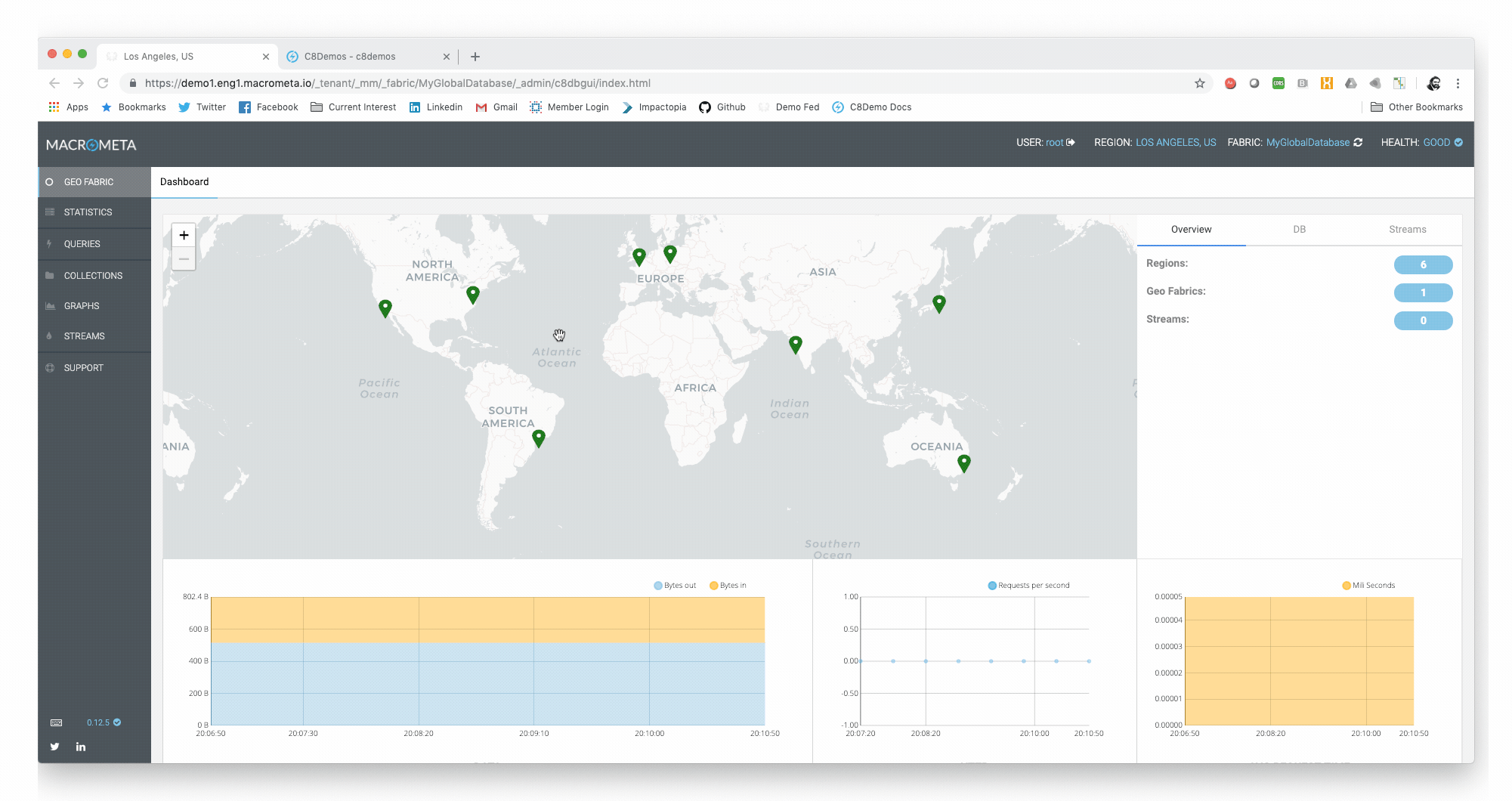Click the GOOD health status link
Viewport: 1512px width, 801px height.
1436,143
